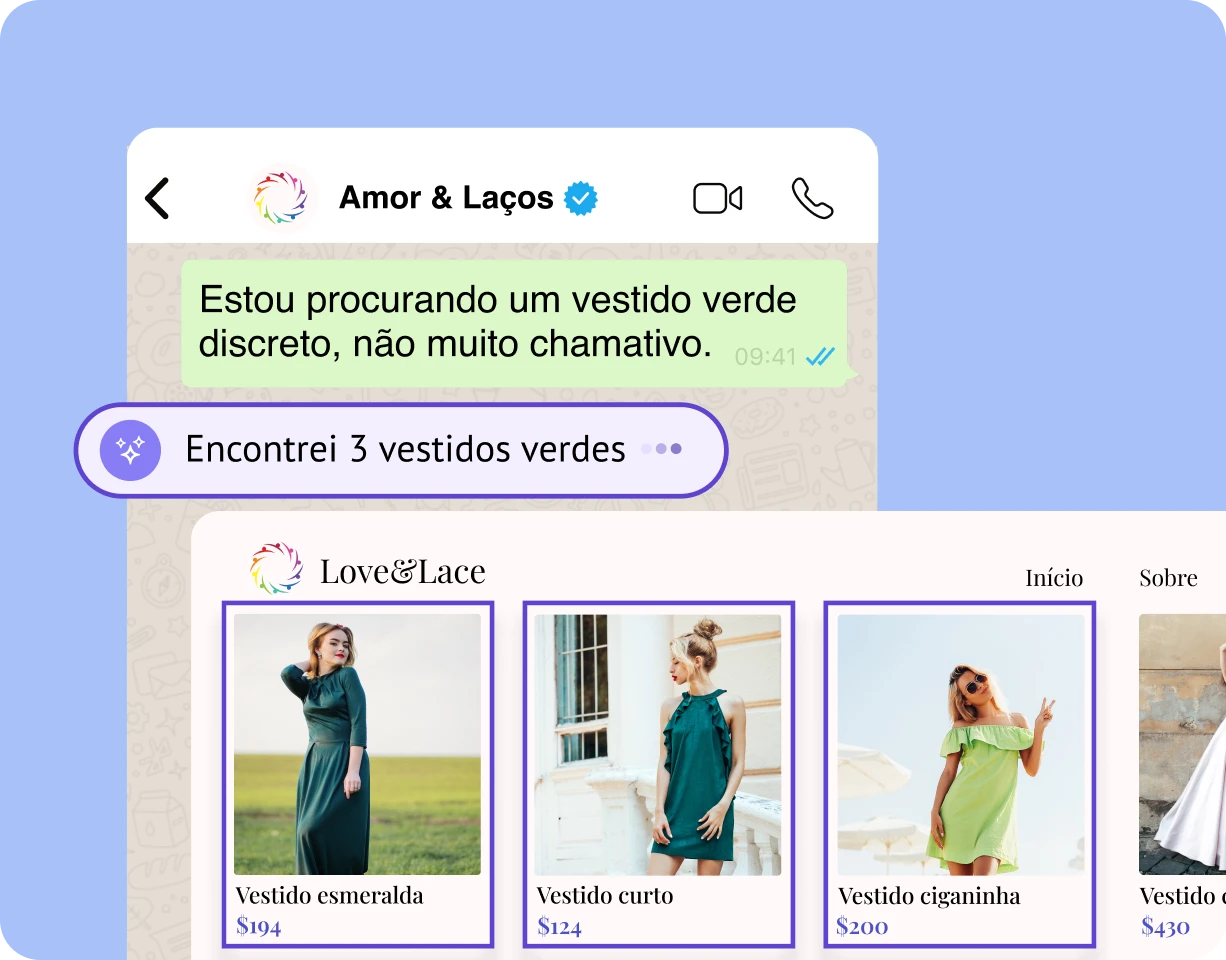This screenshot has height=960, width=1226.
Task: Select the light green ciganinha dress photo
Action: [x=960, y=744]
